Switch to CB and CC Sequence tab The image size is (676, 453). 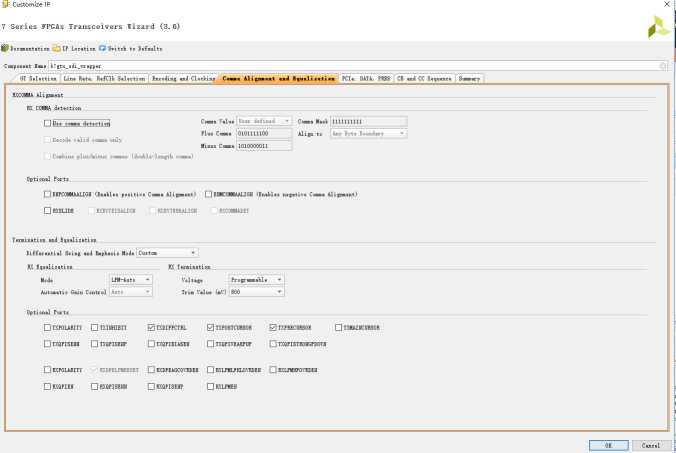[x=424, y=79]
